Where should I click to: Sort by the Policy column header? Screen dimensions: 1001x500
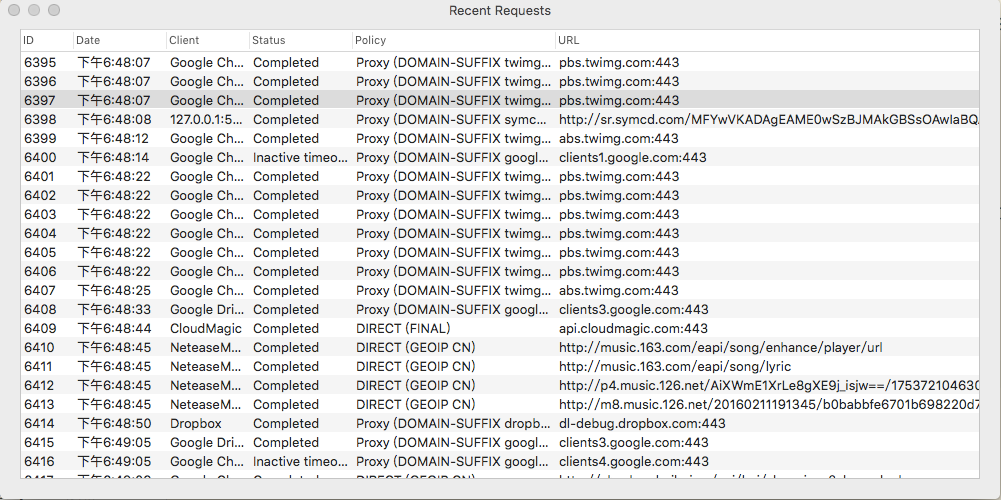454,40
